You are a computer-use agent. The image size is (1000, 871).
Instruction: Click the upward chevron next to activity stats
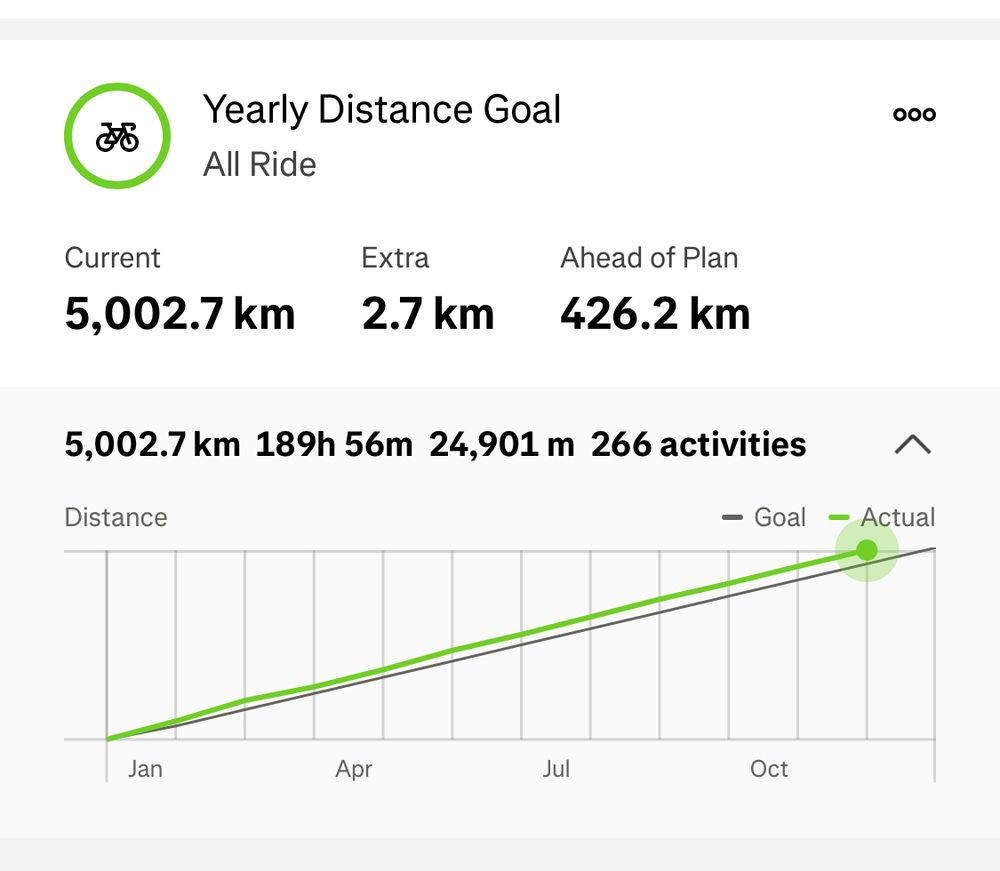click(x=911, y=446)
